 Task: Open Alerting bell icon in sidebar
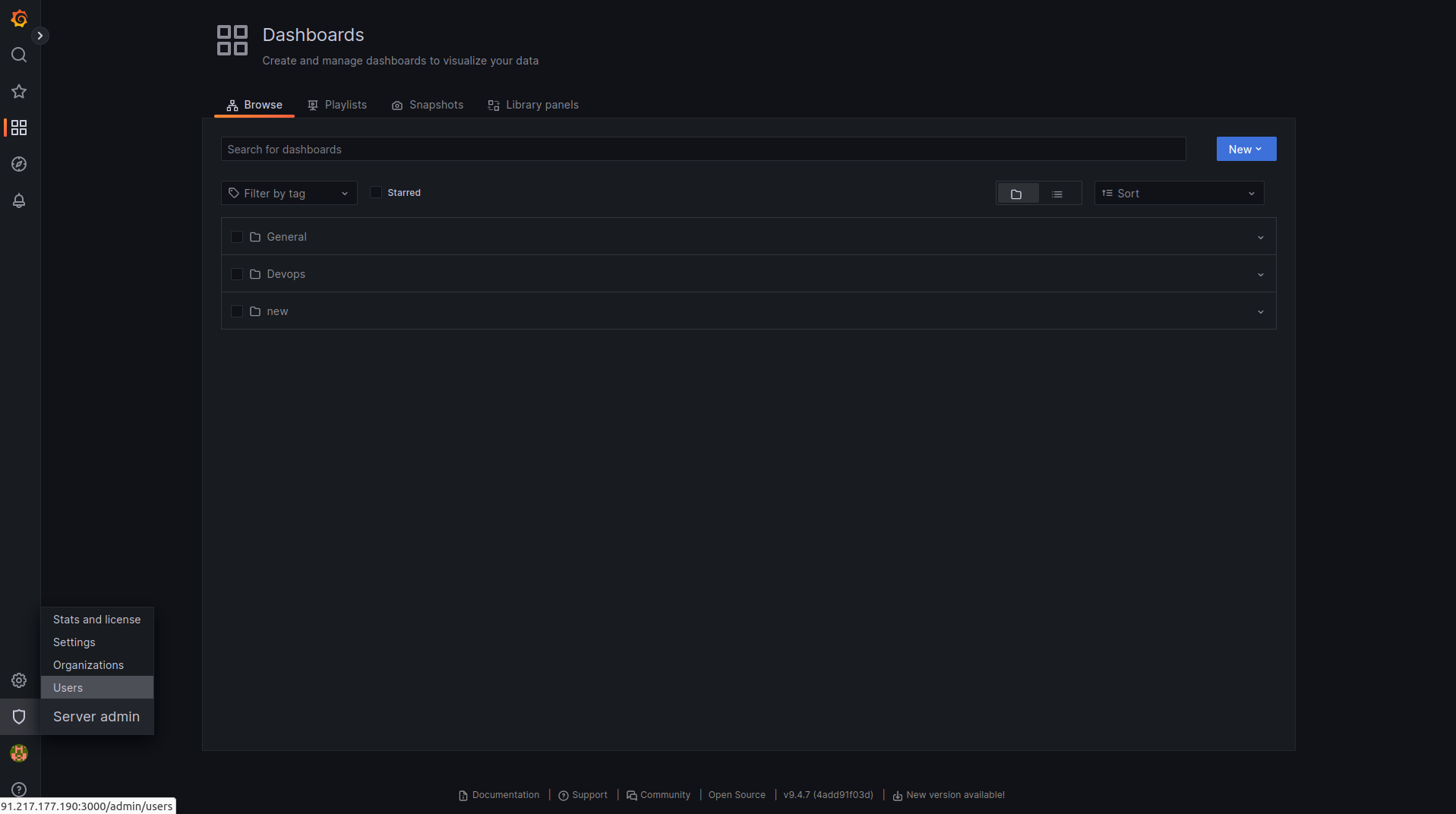pos(19,200)
